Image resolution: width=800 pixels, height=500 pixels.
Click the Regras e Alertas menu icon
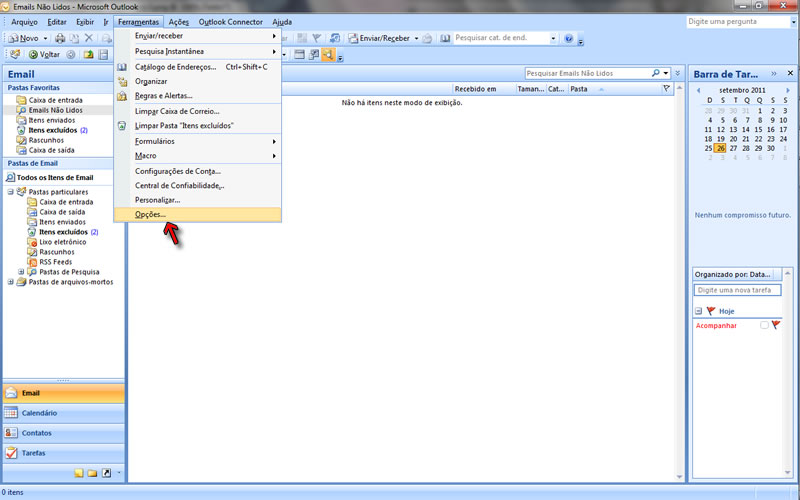coord(122,95)
